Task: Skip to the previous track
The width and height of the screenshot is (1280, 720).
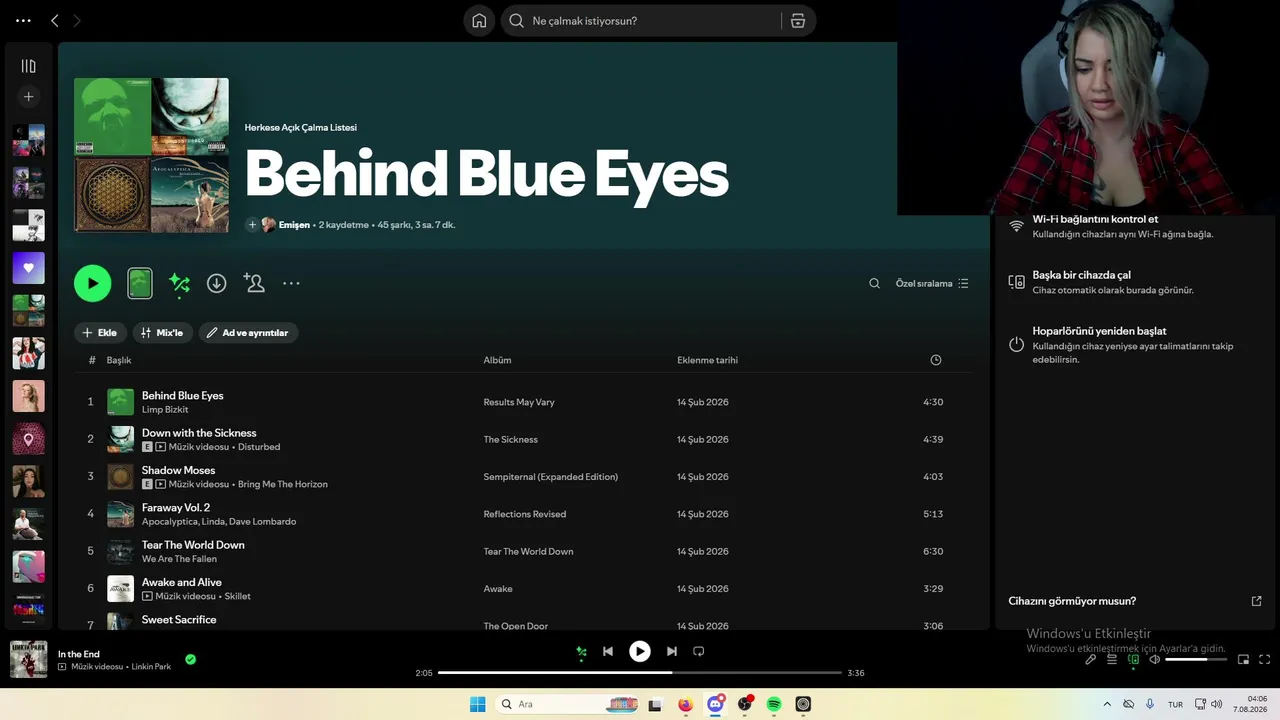Action: point(607,651)
